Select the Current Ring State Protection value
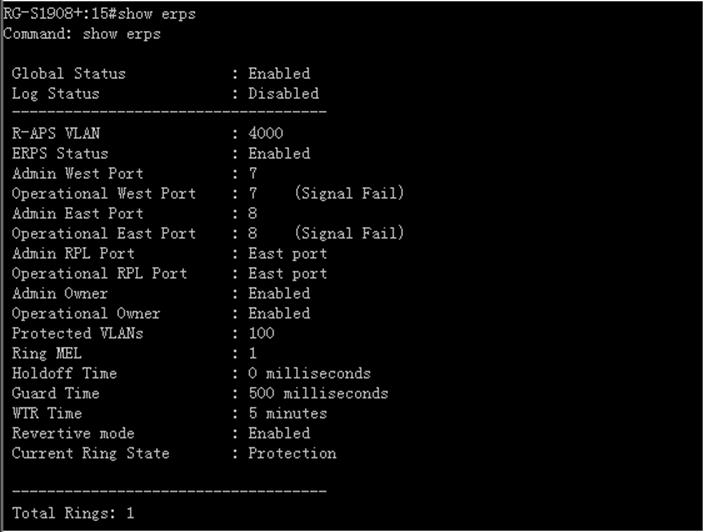 292,453
